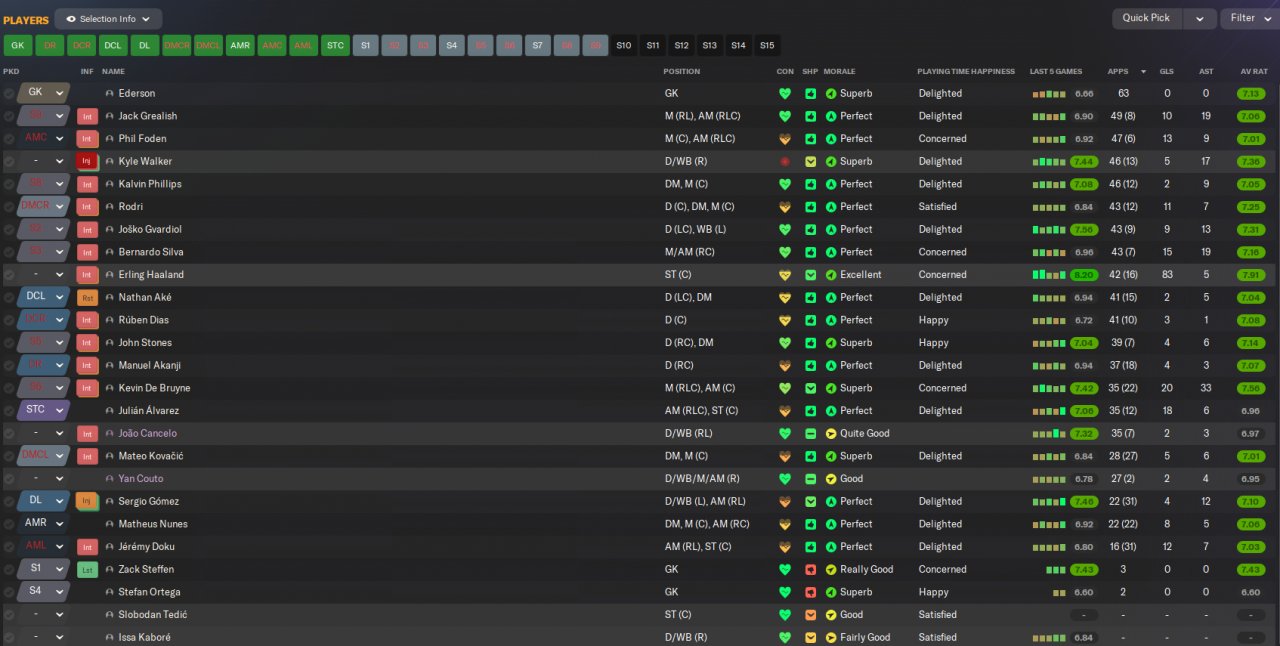Image resolution: width=1280 pixels, height=646 pixels.
Task: Tick pick circle for Julián Álvarez
Action: 9,411
